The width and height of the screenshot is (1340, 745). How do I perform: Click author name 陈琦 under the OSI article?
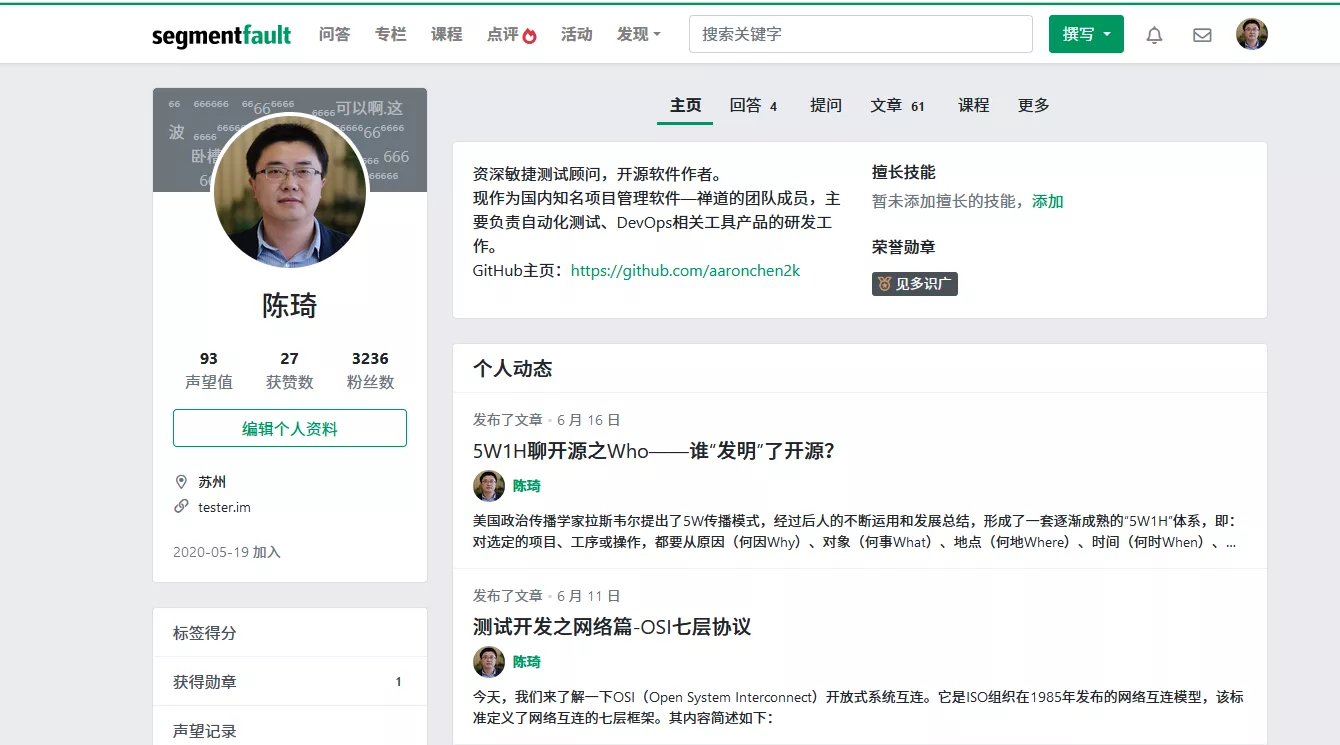(x=526, y=662)
